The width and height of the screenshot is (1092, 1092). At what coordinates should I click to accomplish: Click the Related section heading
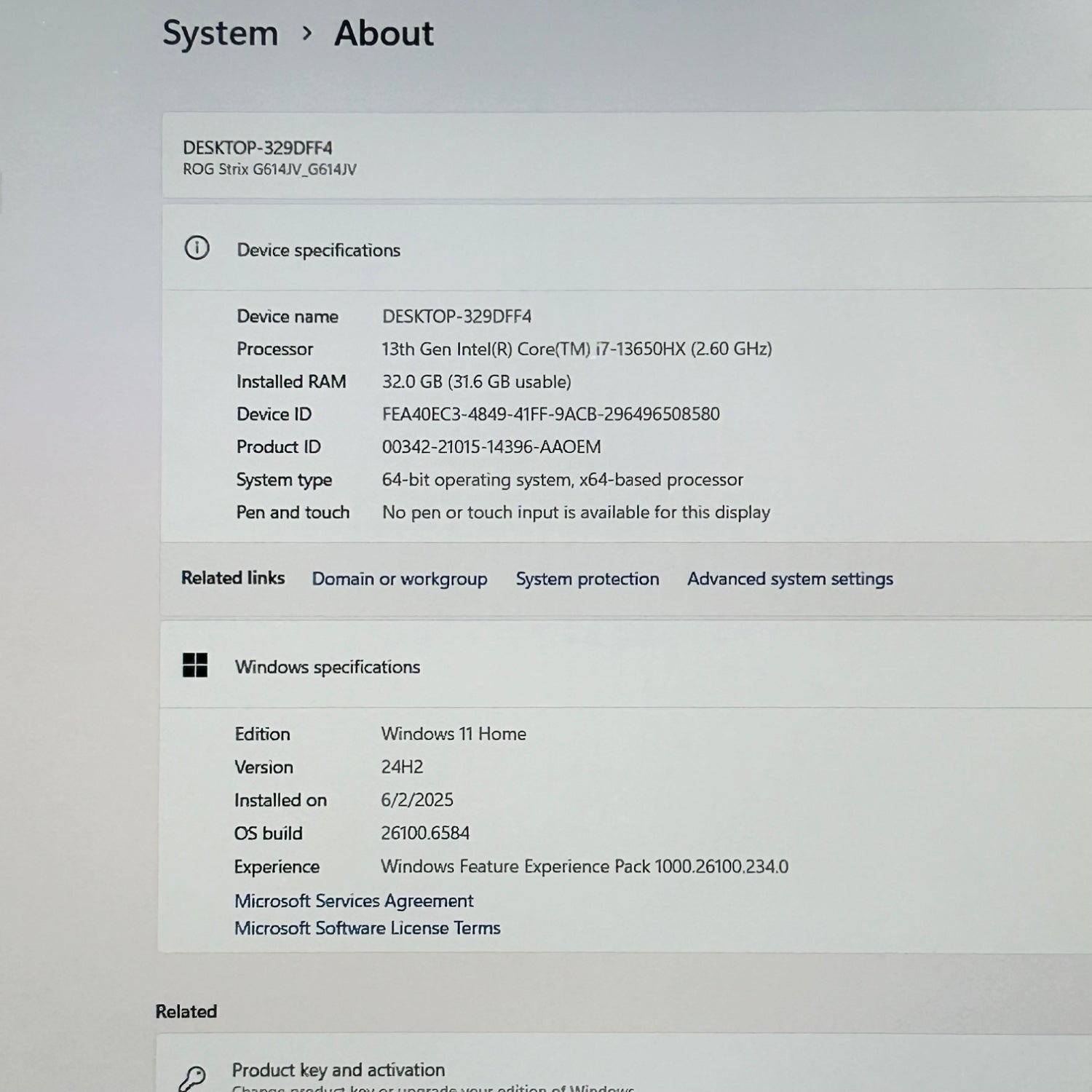coord(186,1012)
